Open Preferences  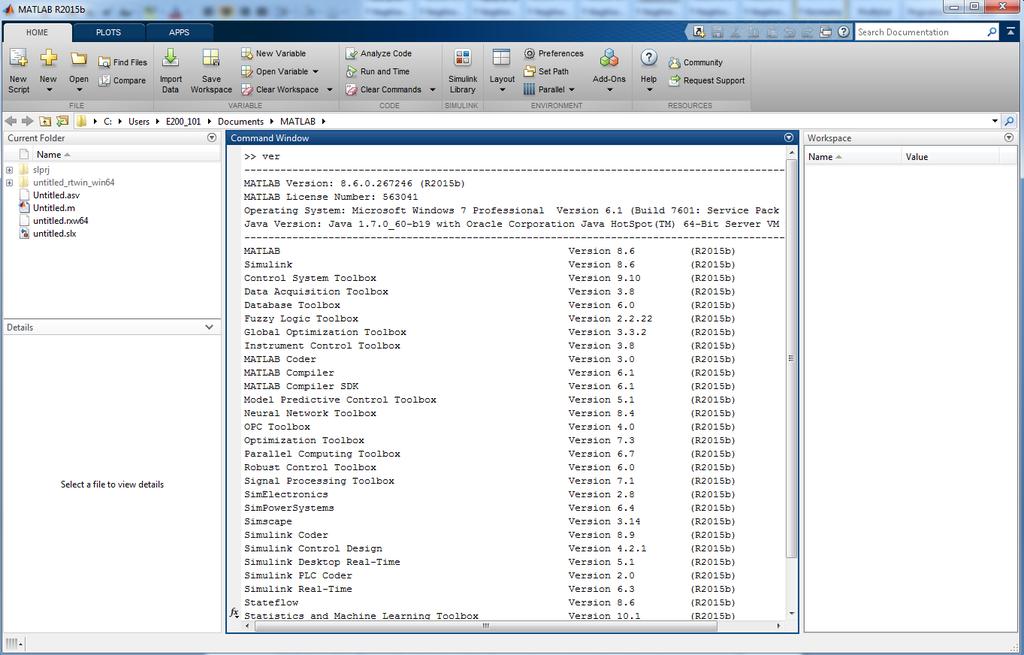(x=554, y=54)
